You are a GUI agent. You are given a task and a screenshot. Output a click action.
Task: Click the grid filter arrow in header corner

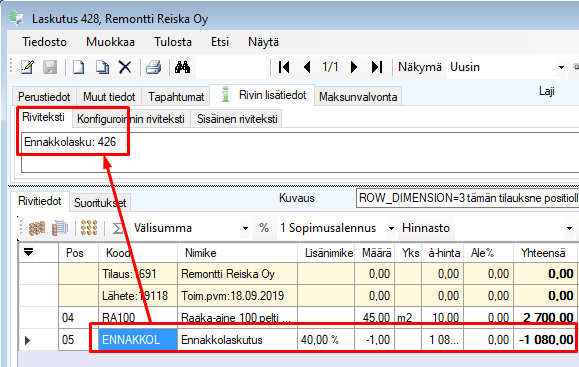coord(28,252)
